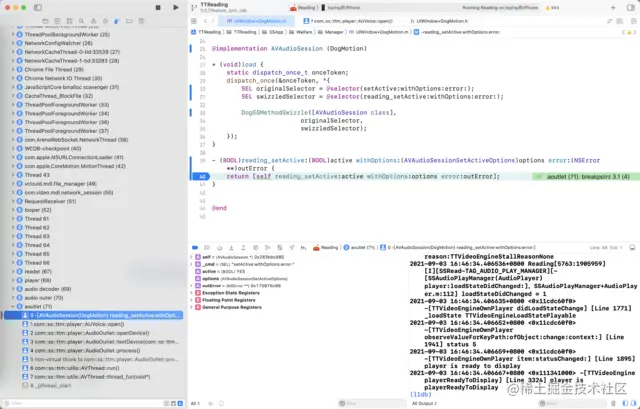
Task: Expand the player (68) thread
Action: [x=13, y=280]
